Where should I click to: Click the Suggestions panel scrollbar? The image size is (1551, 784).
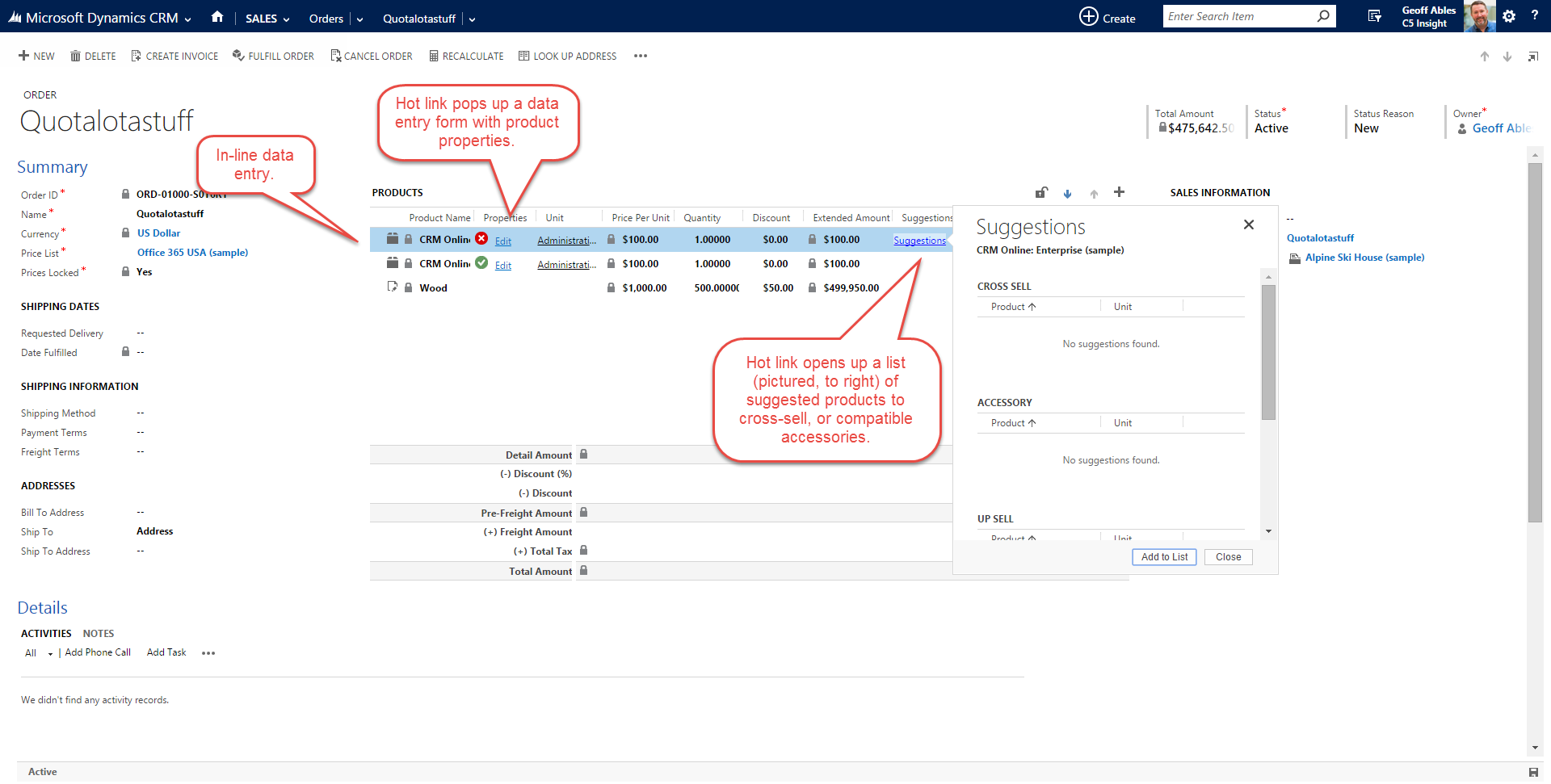coord(1268,351)
